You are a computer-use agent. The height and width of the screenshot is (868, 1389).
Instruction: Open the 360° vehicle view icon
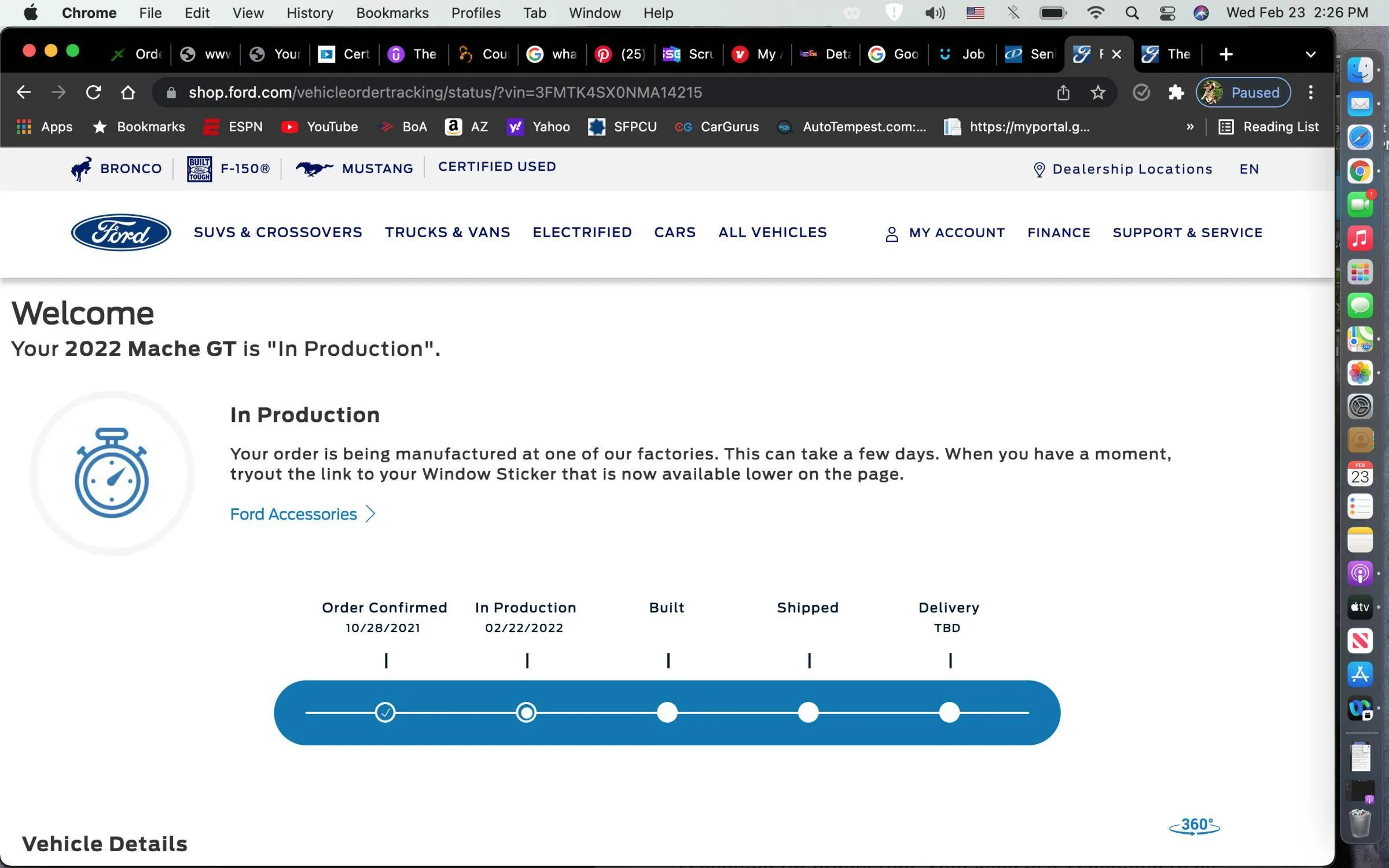click(1195, 826)
